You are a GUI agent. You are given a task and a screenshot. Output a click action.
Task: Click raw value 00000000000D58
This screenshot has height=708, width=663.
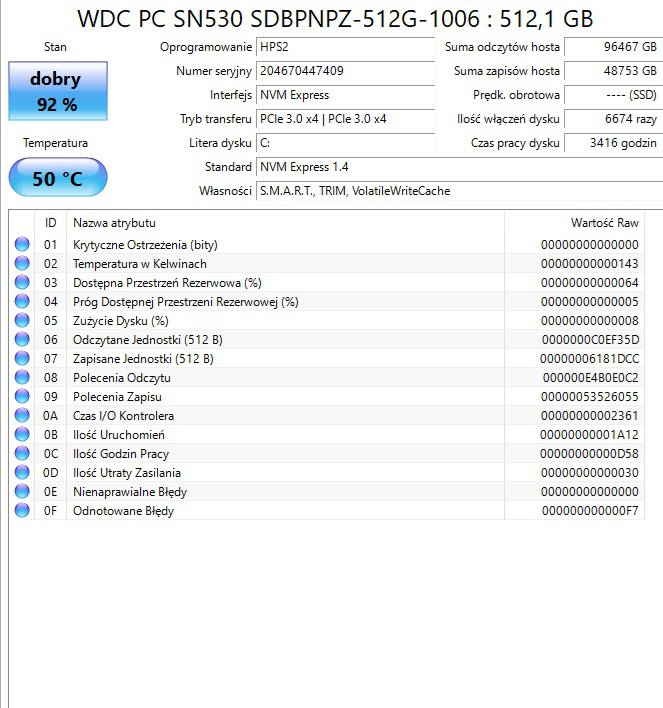[x=589, y=454]
